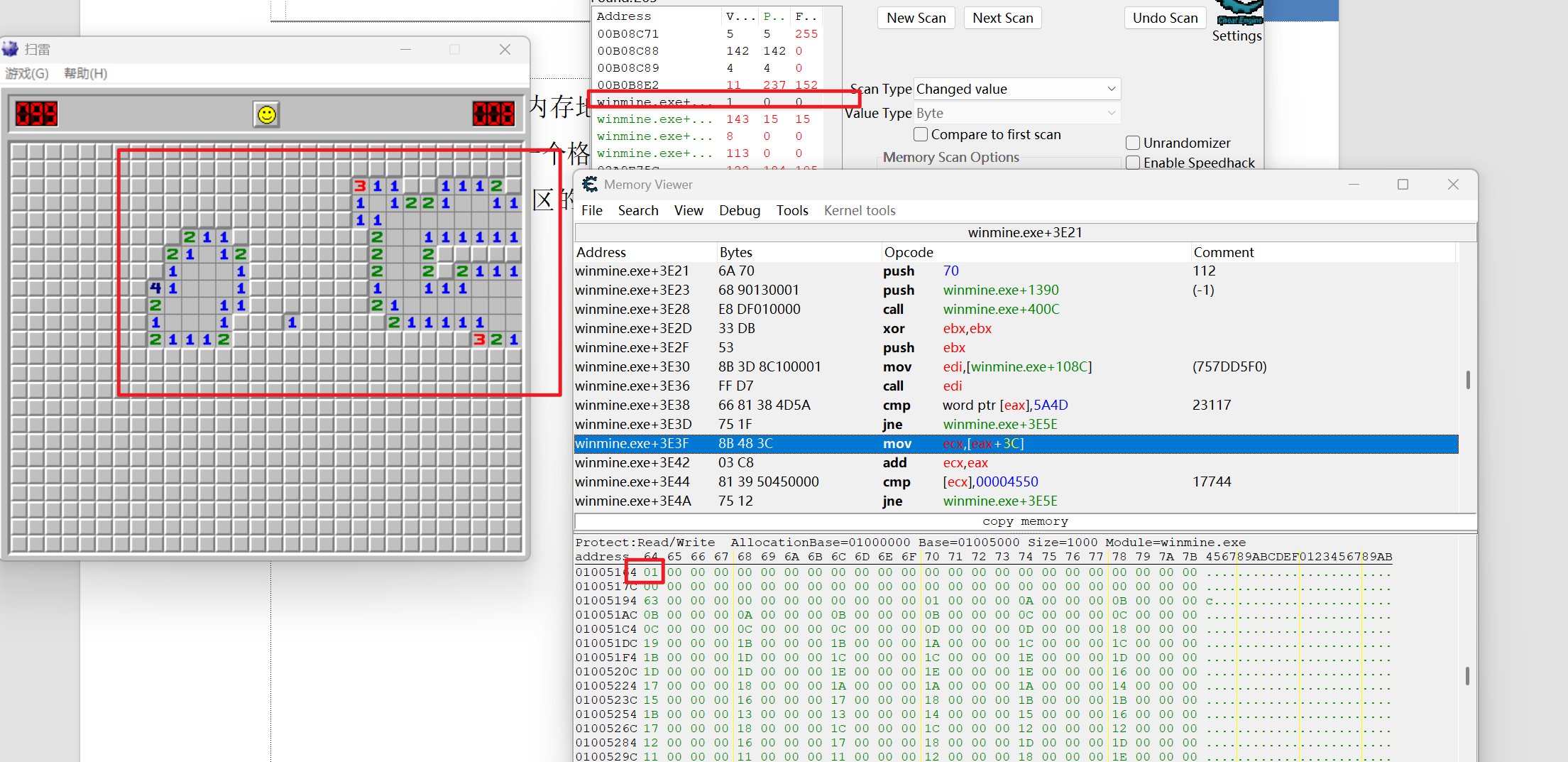Open the Cheat Engine Settings logo icon

[1239, 12]
